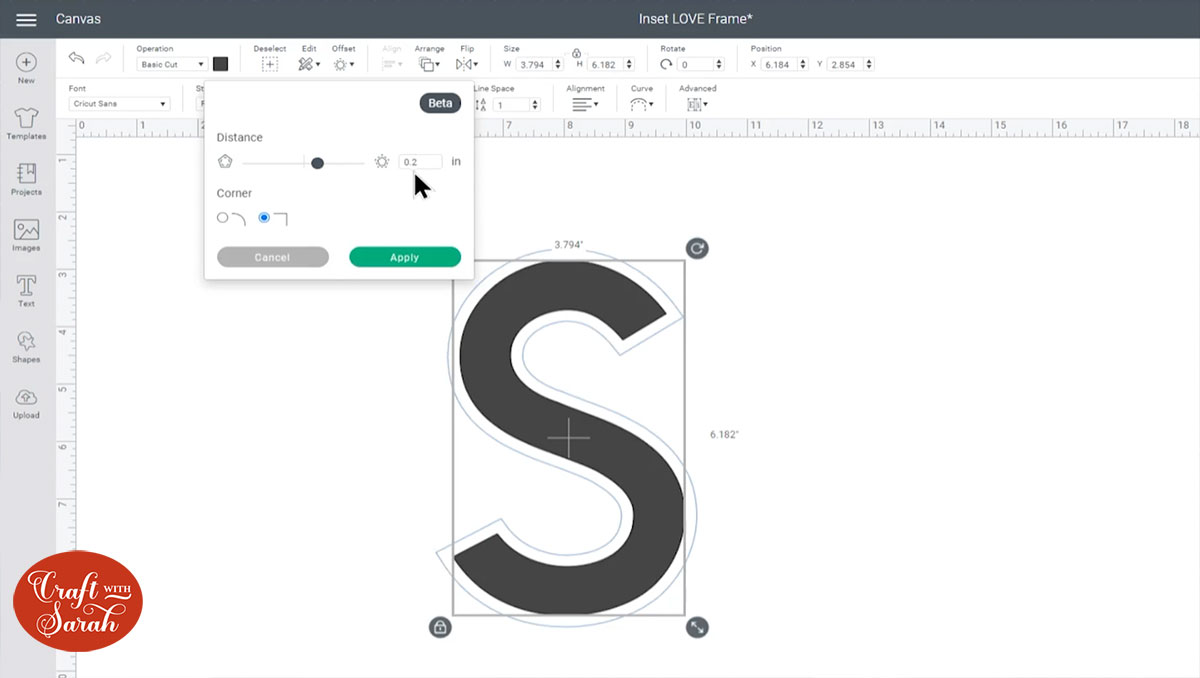
Task: Apply the offset settings
Action: [404, 256]
